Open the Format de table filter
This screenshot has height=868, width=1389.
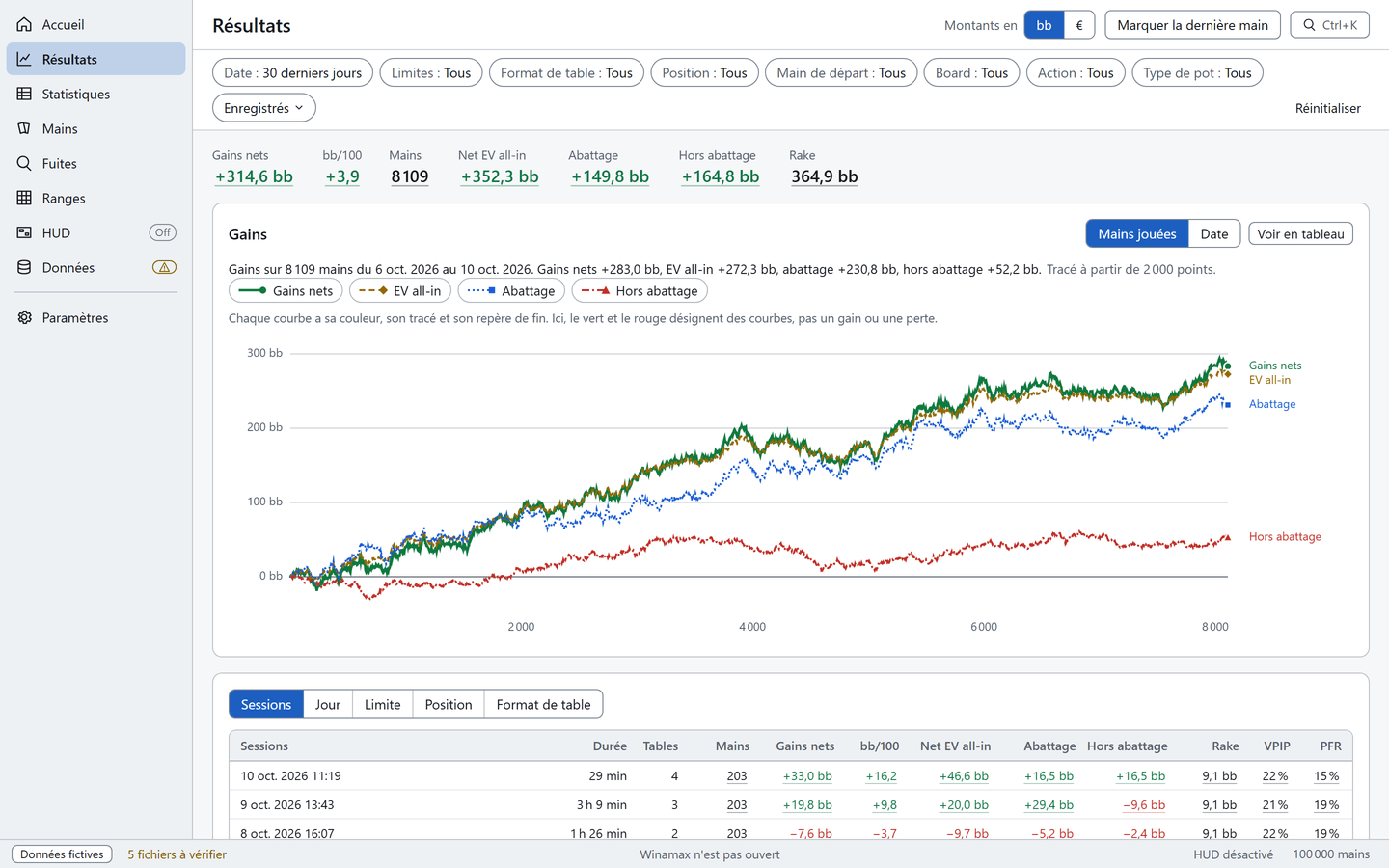coord(566,72)
